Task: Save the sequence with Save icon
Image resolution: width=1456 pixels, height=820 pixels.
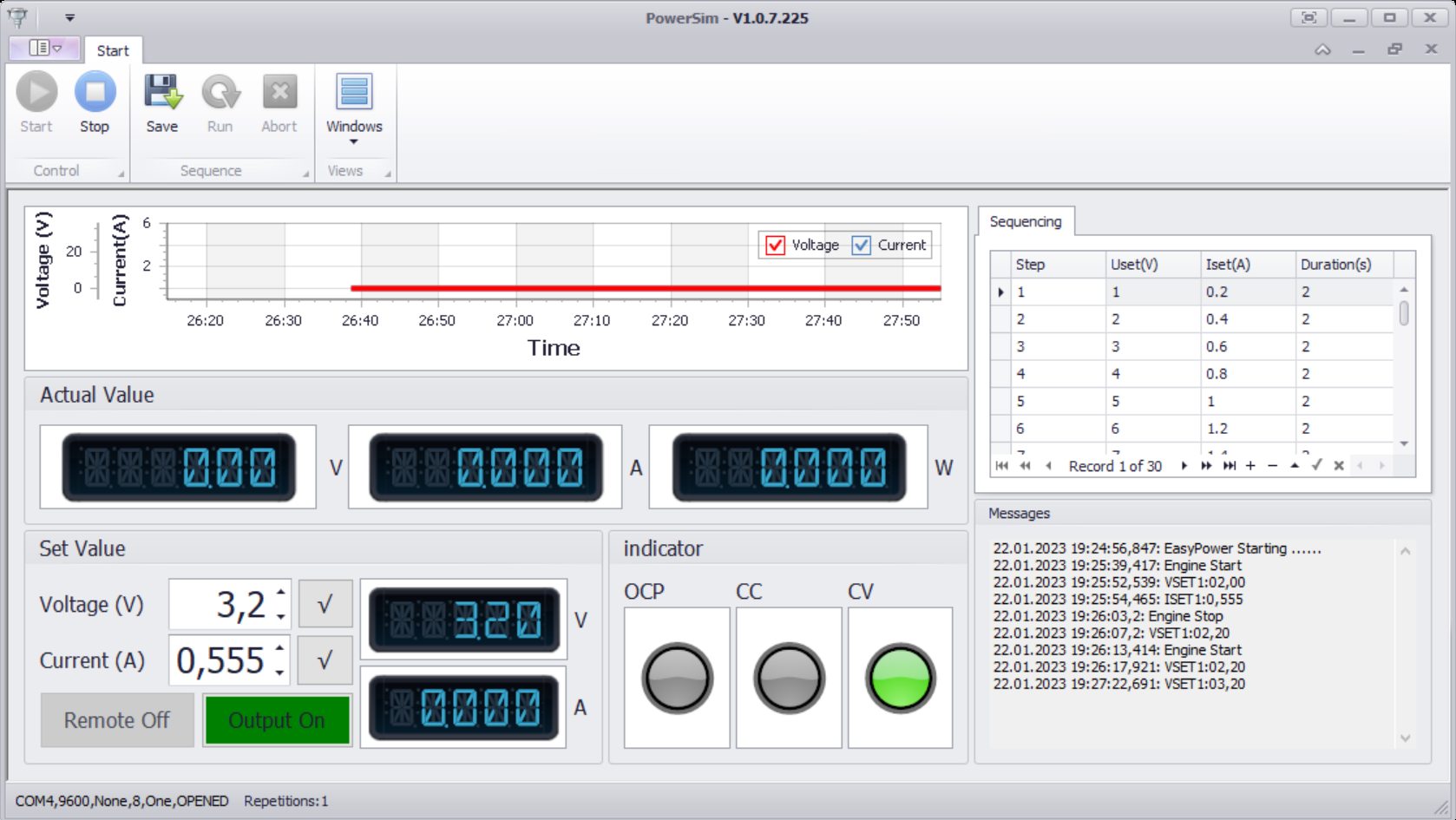Action: pos(162,103)
